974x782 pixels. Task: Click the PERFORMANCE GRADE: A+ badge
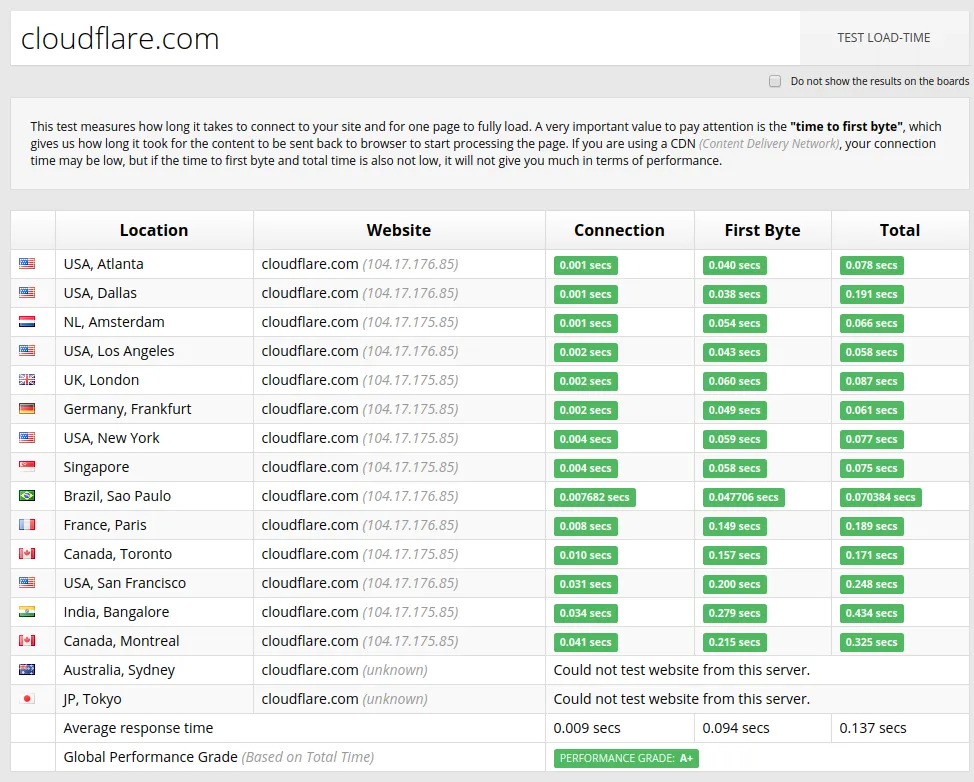(626, 758)
